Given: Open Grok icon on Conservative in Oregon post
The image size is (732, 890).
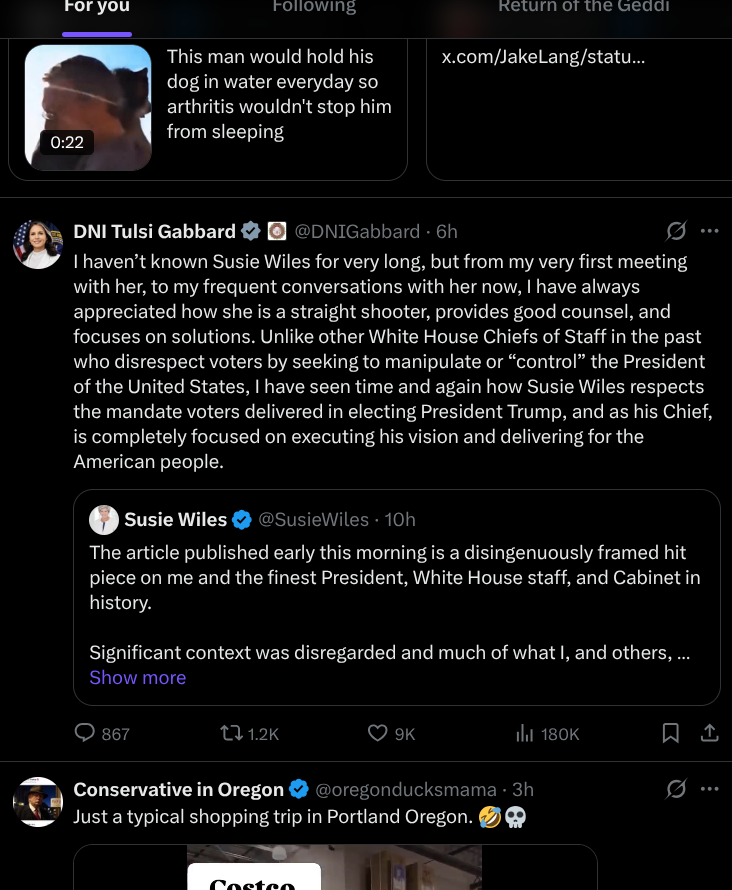Looking at the screenshot, I should [x=677, y=789].
